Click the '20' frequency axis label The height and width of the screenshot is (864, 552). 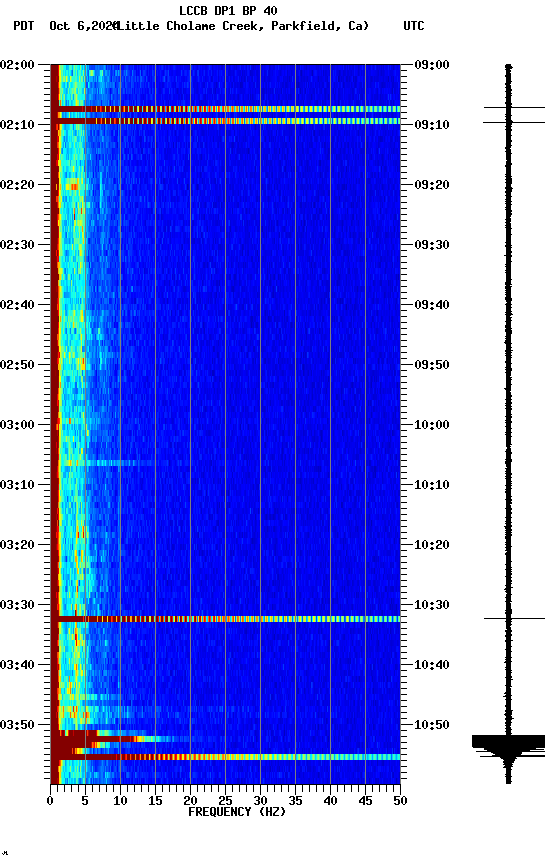pos(190,801)
